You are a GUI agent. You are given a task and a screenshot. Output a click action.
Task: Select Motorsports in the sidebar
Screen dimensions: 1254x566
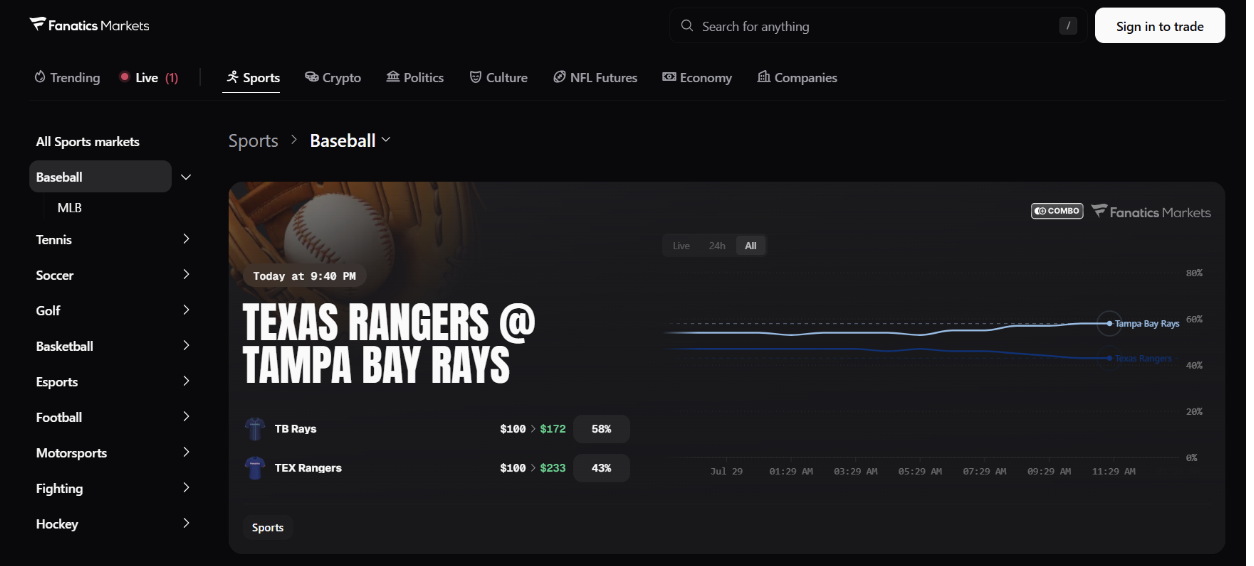pos(71,453)
